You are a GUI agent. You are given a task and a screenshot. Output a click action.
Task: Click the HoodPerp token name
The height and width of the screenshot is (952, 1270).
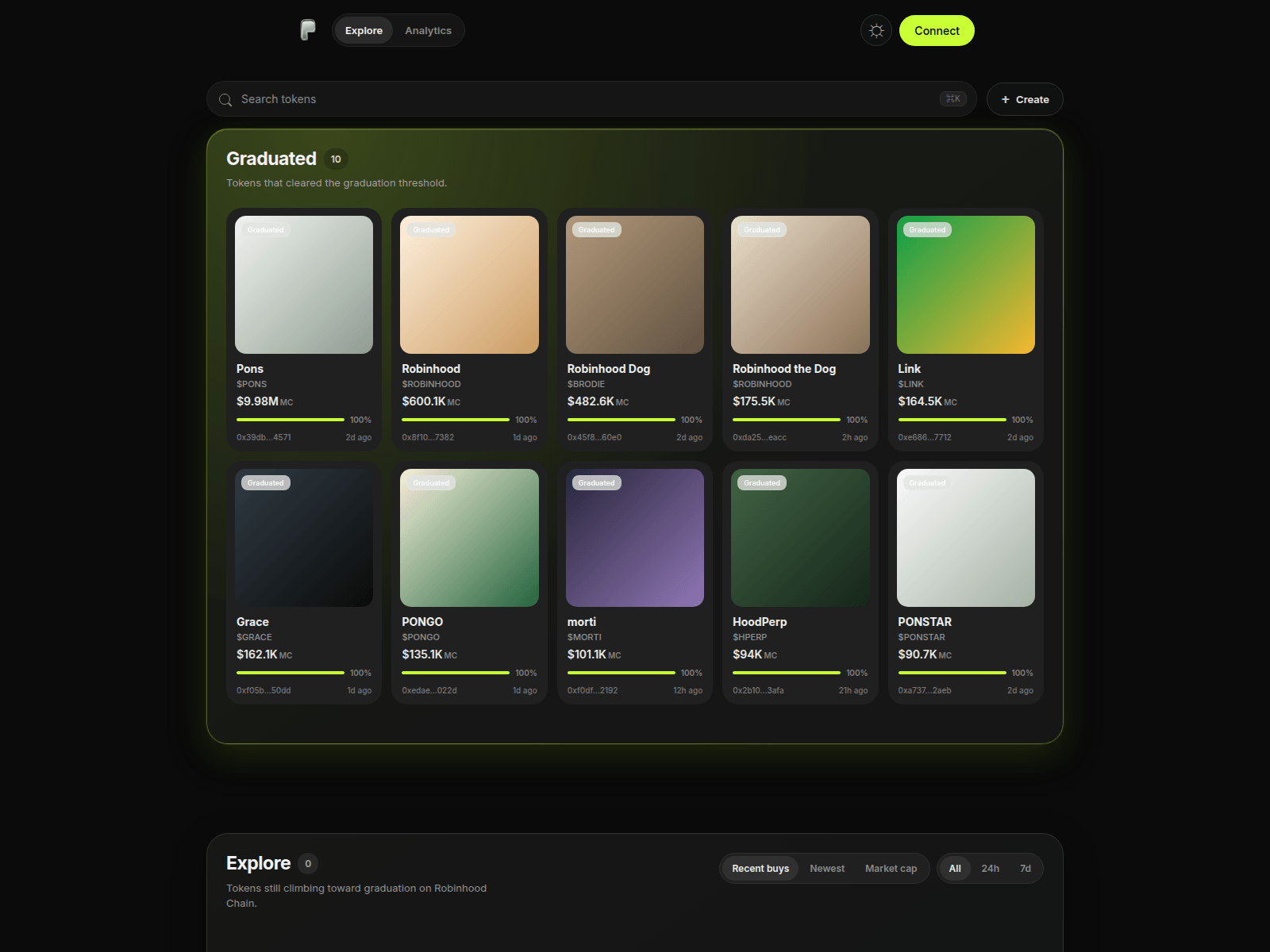coord(760,622)
